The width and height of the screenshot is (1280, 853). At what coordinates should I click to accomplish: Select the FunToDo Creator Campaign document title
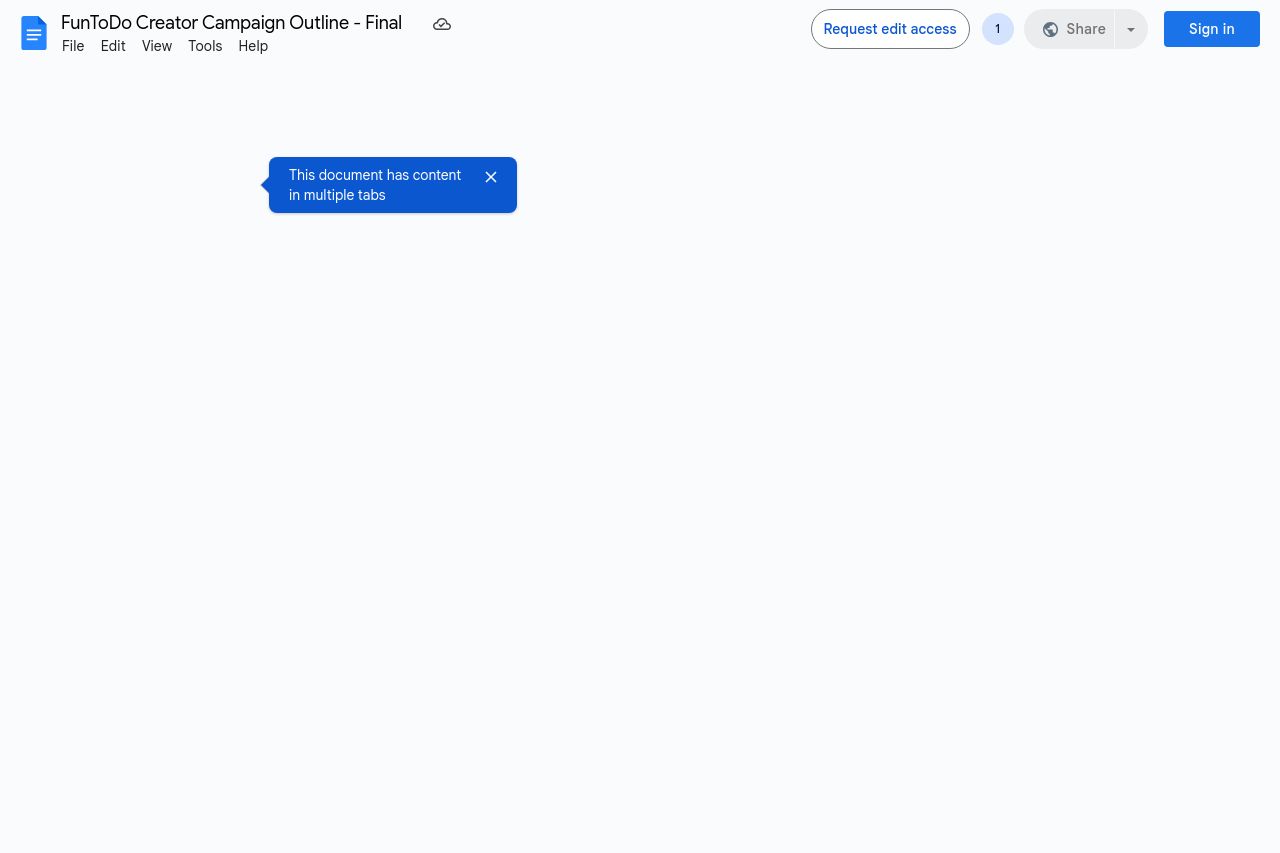pos(231,23)
